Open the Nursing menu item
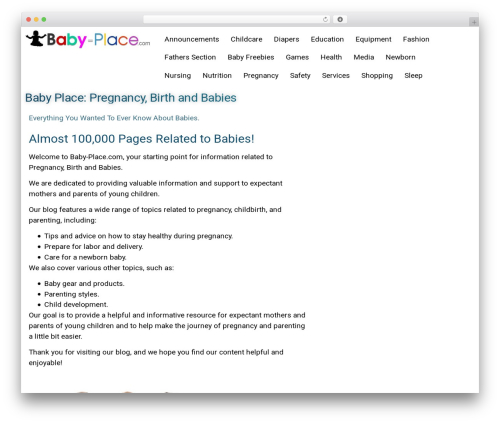This screenshot has width=500, height=423. click(177, 76)
